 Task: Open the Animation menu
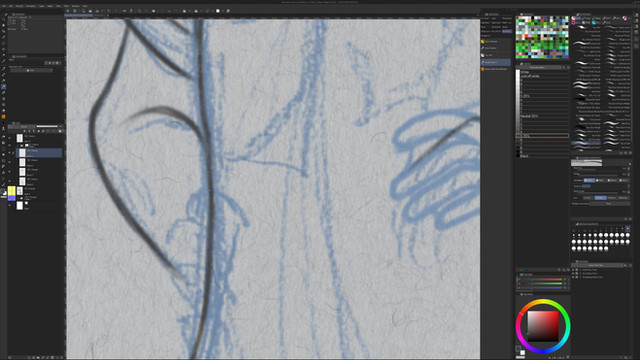click(31, 6)
